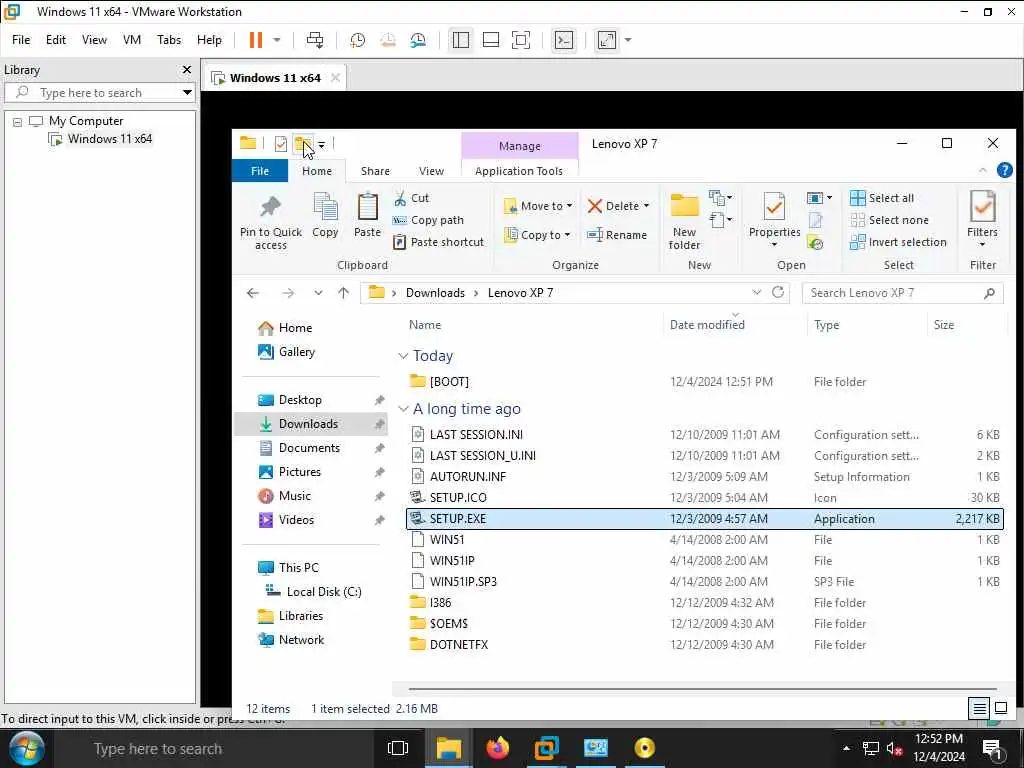Cut the selected file
This screenshot has height=768, width=1024.
click(411, 198)
